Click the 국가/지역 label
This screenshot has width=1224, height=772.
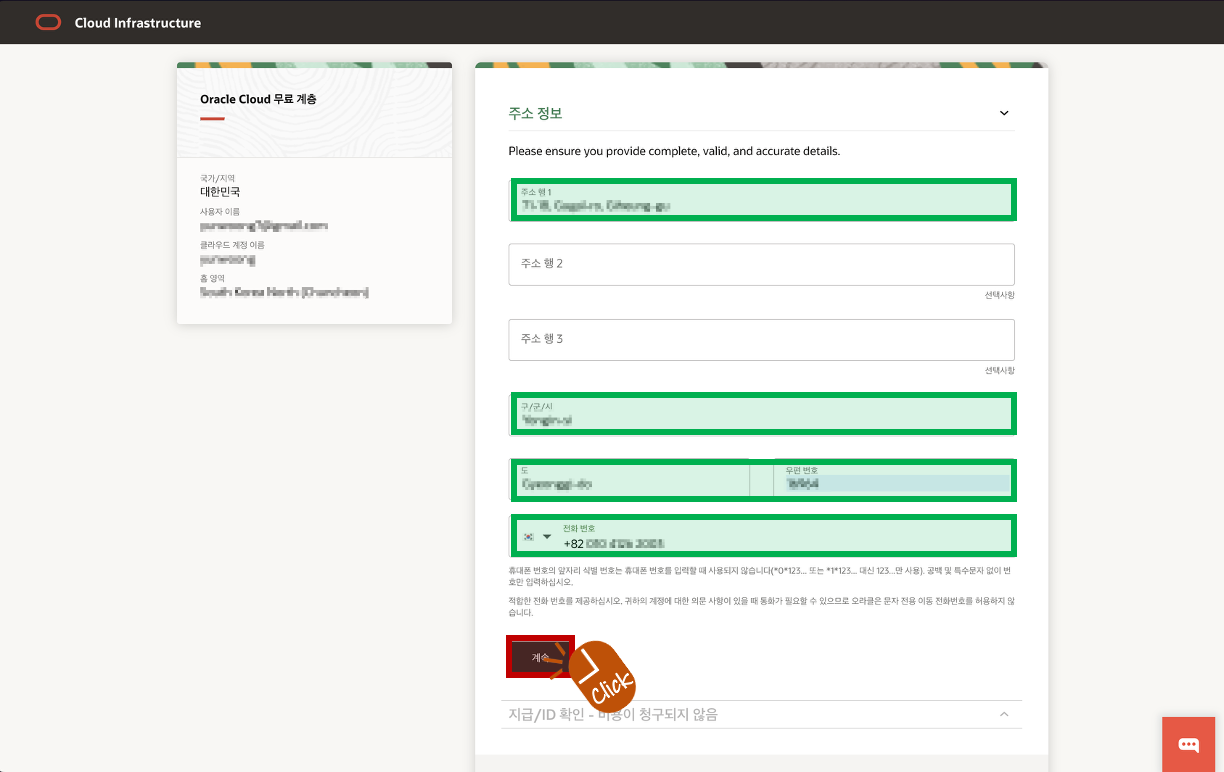(217, 178)
